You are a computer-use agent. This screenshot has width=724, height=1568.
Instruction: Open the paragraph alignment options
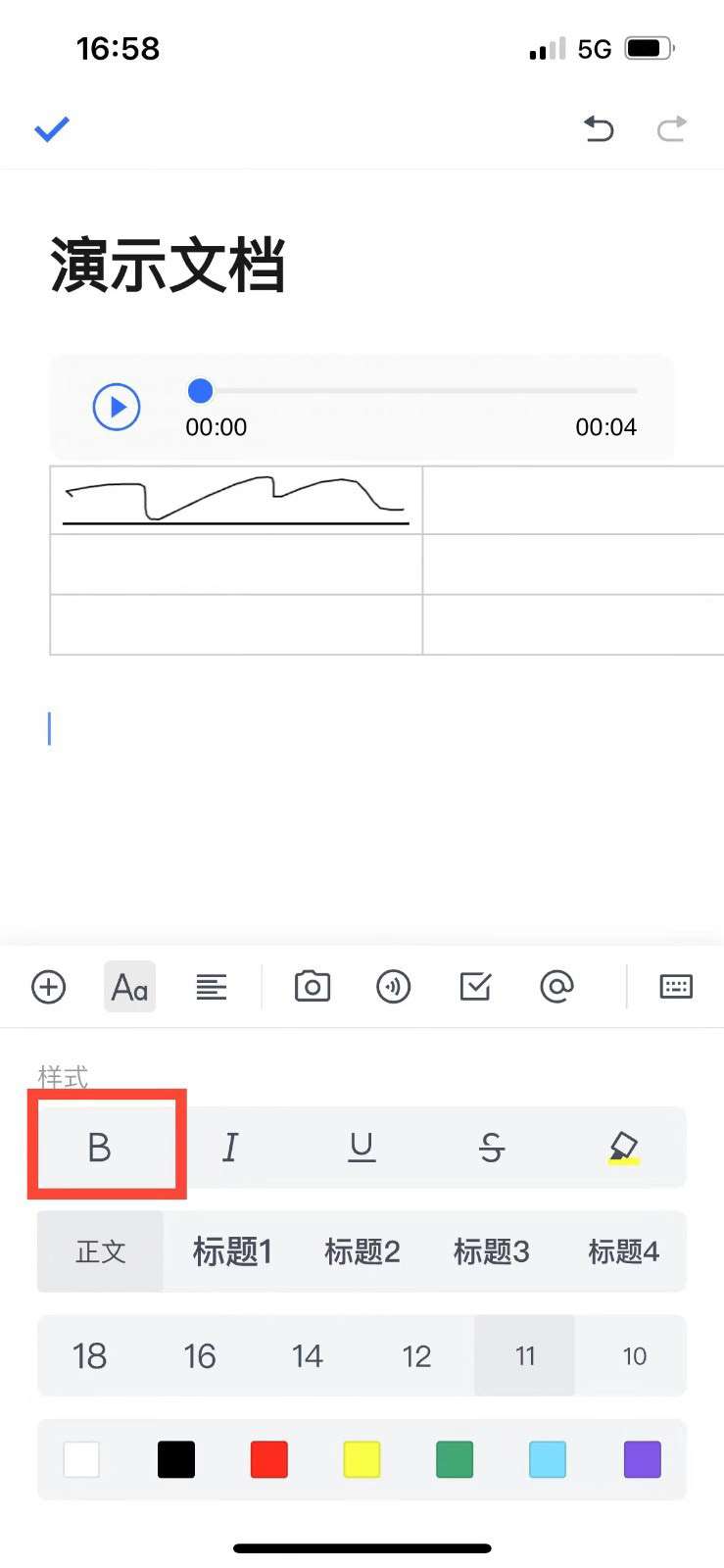[x=212, y=987]
